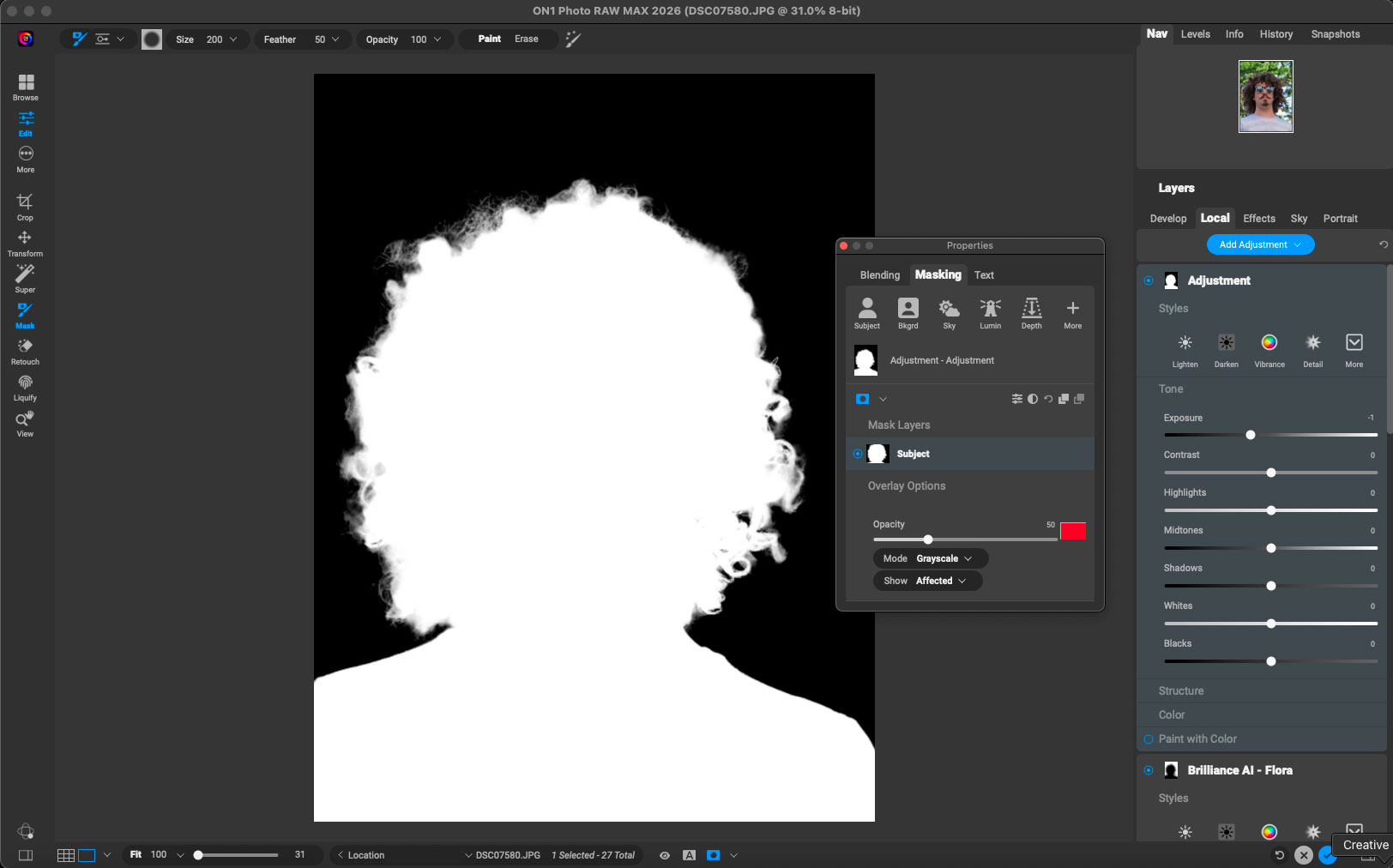
Task: Enable the Paint with Color option
Action: [x=1149, y=739]
